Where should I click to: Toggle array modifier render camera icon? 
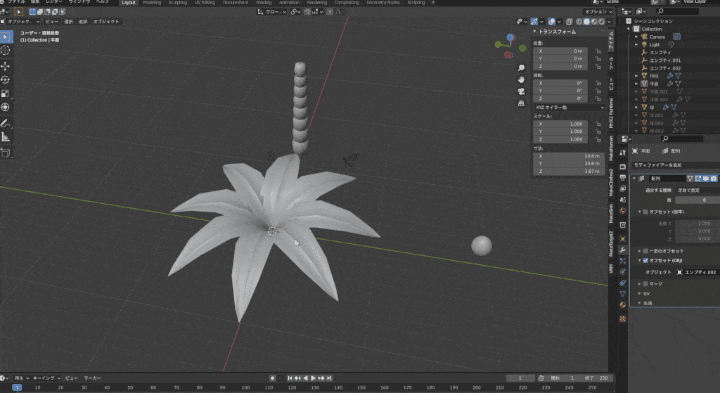(714, 178)
